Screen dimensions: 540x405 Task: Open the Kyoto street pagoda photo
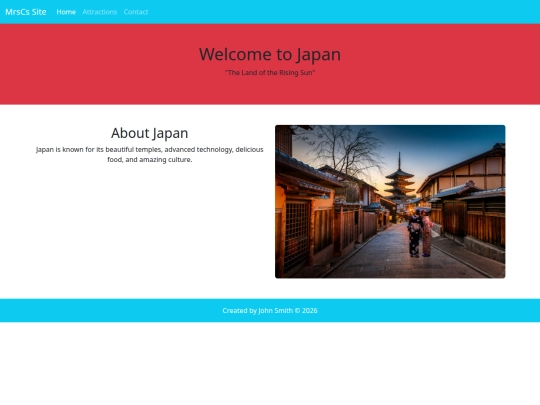point(390,201)
